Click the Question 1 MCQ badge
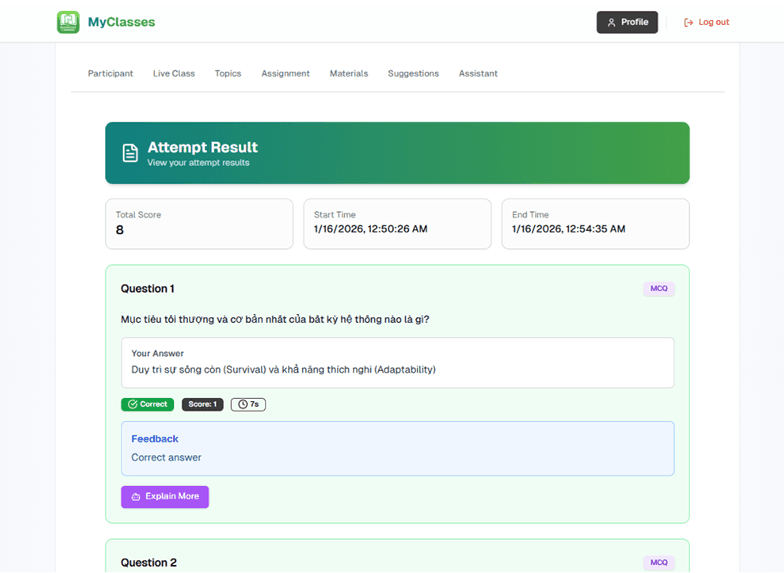This screenshot has height=573, width=784. (x=659, y=288)
